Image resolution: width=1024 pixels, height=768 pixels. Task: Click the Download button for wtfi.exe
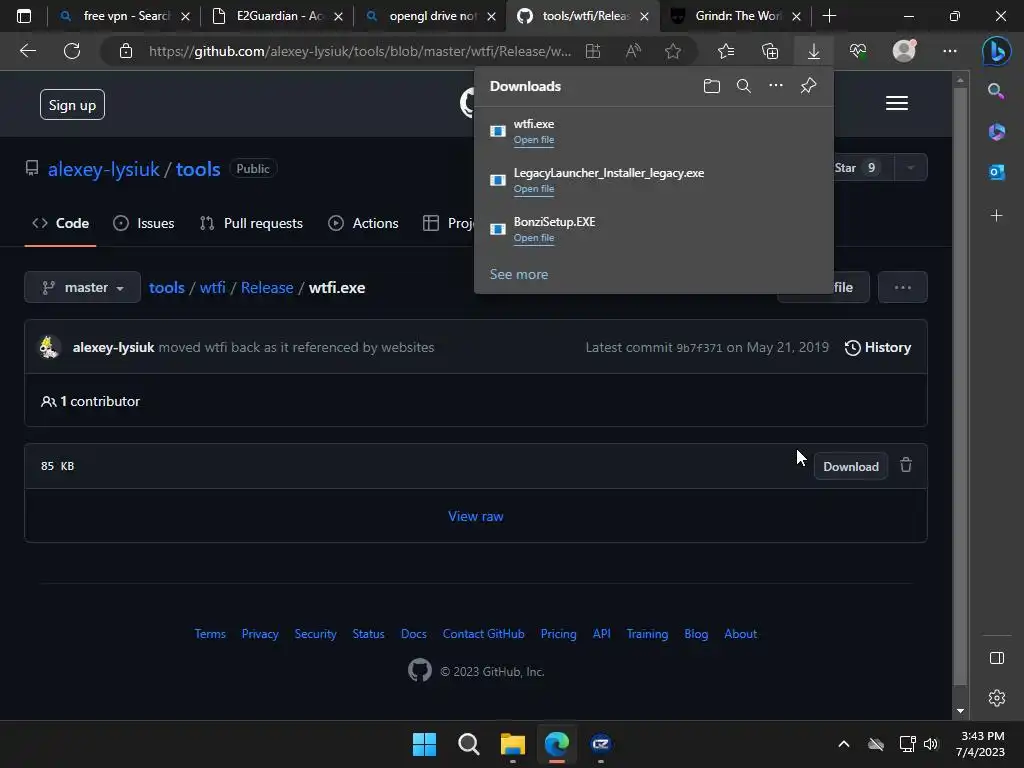851,466
